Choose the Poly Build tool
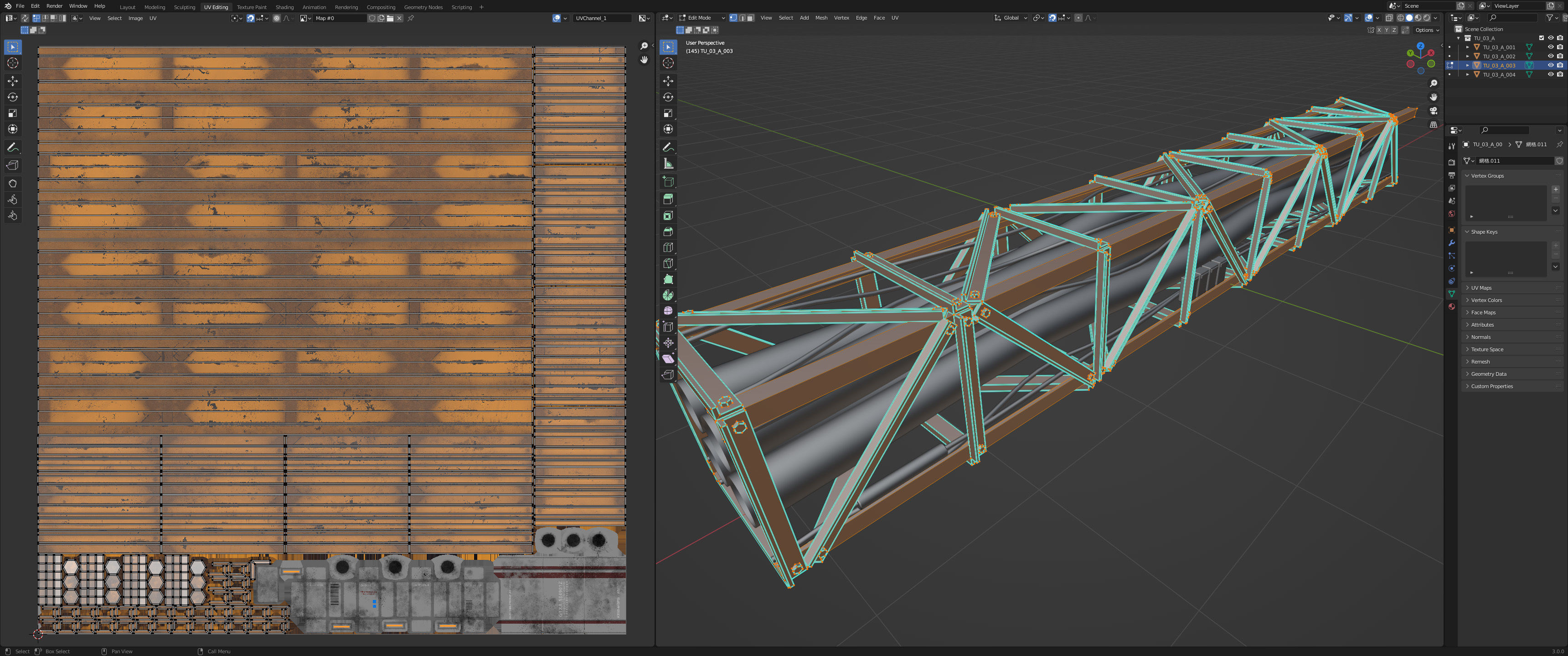The width and height of the screenshot is (1568, 656). [668, 279]
